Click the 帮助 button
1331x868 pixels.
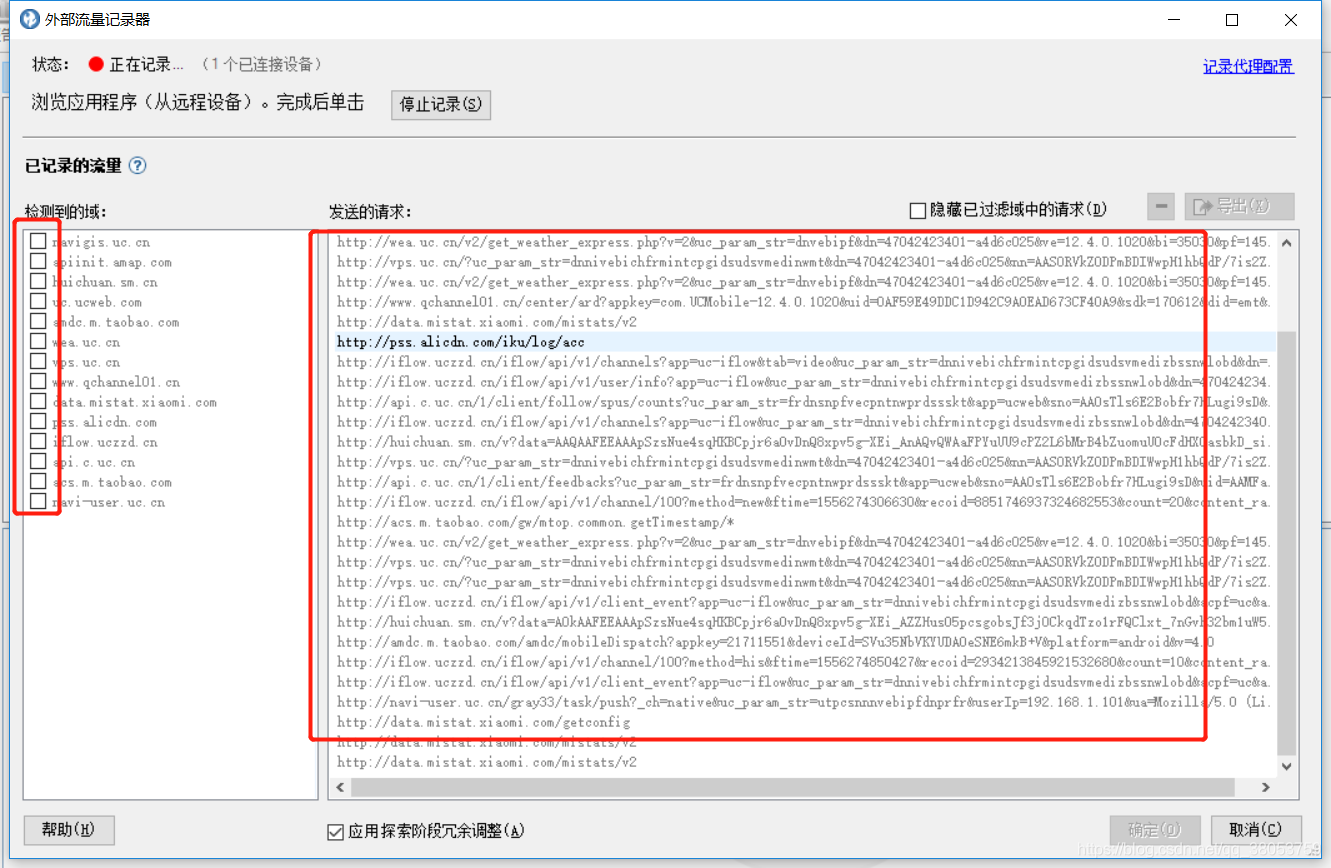(x=67, y=830)
